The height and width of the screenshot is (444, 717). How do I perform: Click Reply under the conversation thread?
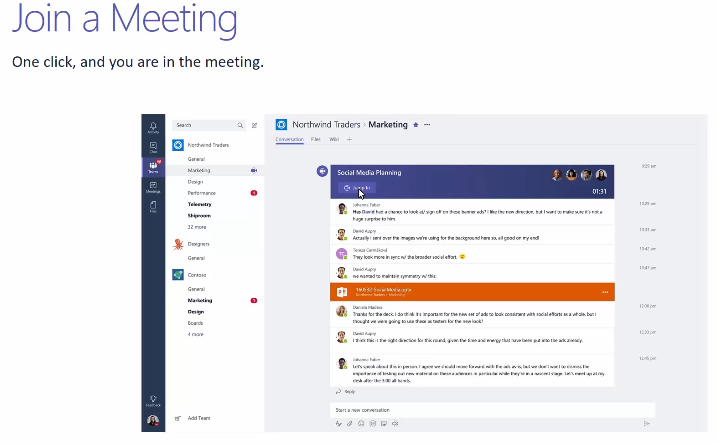(348, 392)
